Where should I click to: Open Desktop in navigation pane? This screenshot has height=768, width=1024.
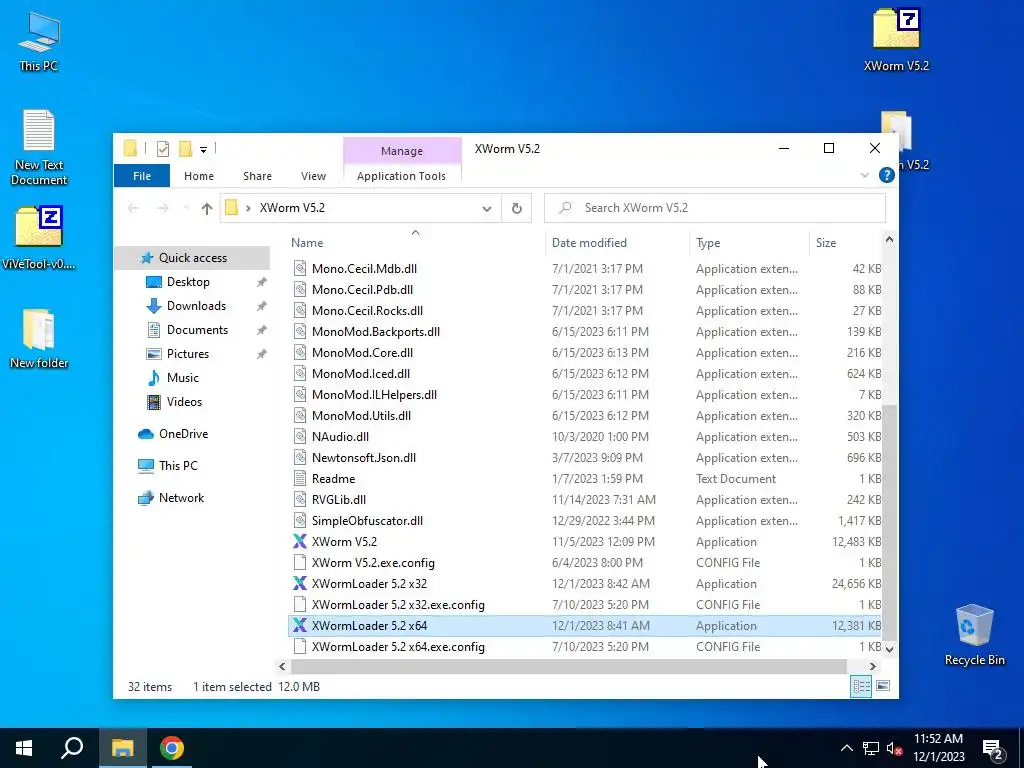coord(188,281)
